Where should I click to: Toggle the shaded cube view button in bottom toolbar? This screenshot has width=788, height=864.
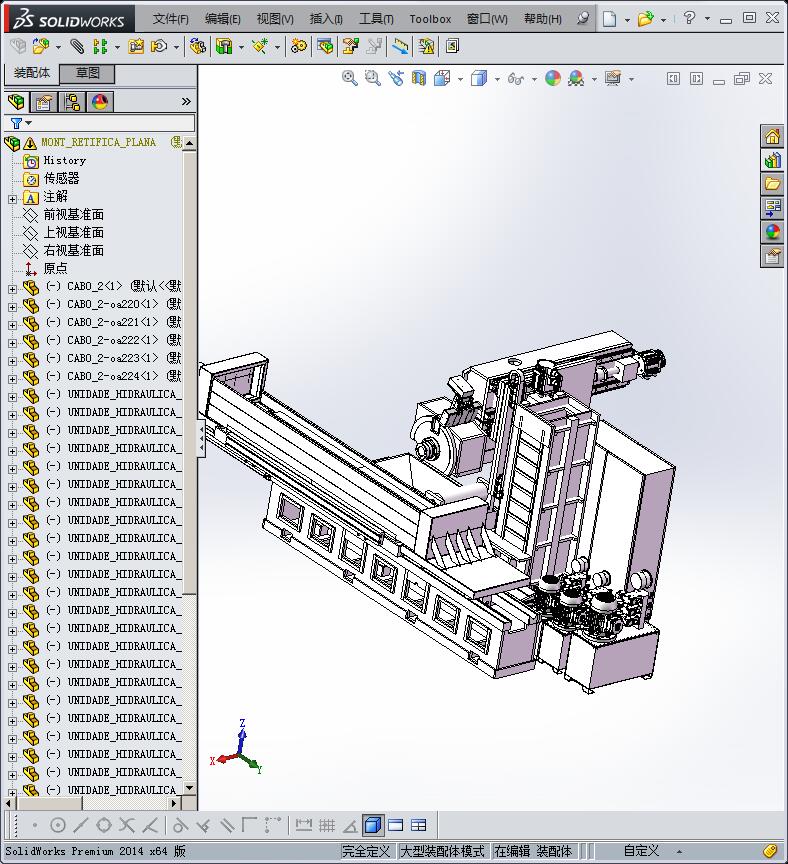coord(373,825)
